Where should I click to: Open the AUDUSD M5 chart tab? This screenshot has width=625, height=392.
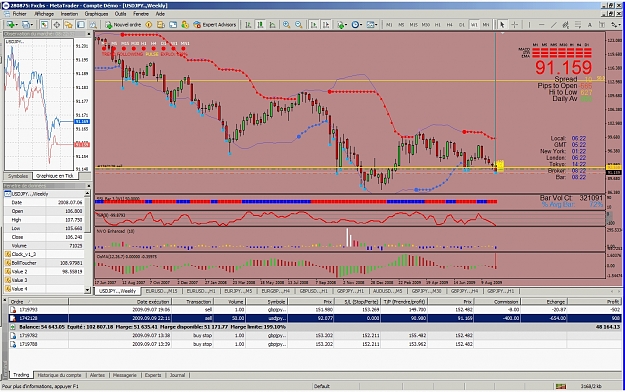tap(388, 291)
